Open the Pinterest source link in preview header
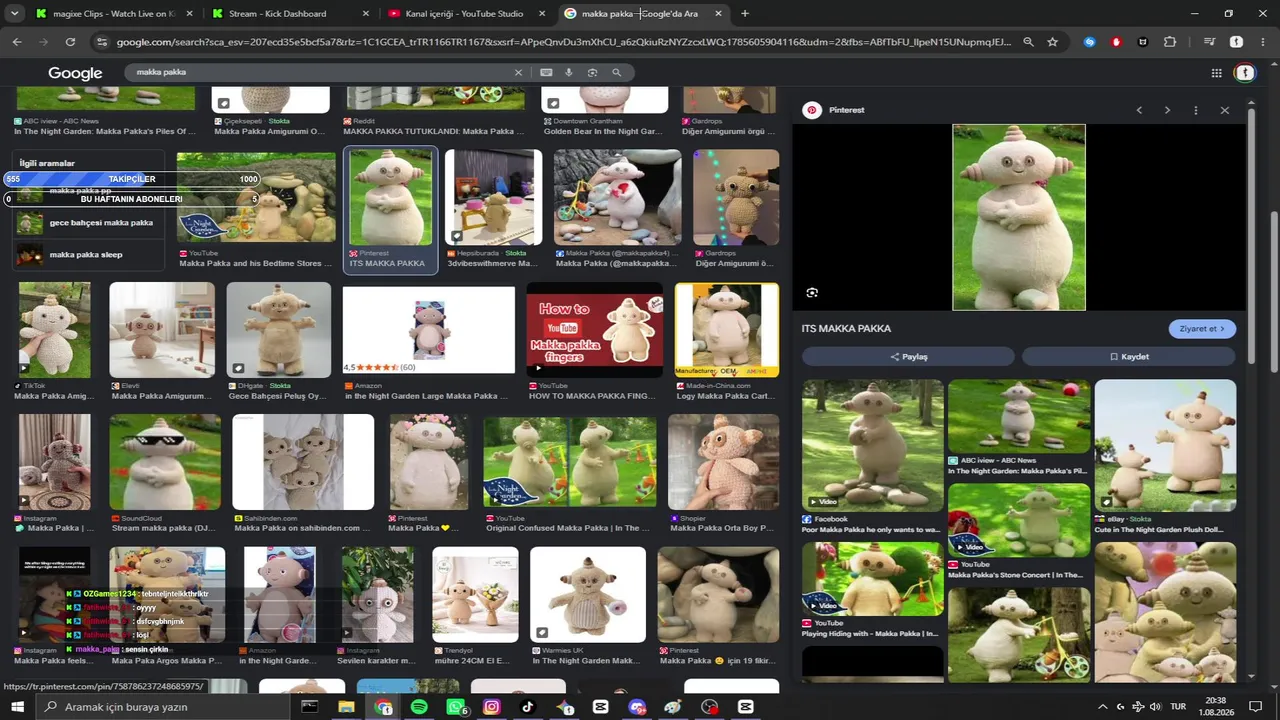The height and width of the screenshot is (720, 1280). 836,110
